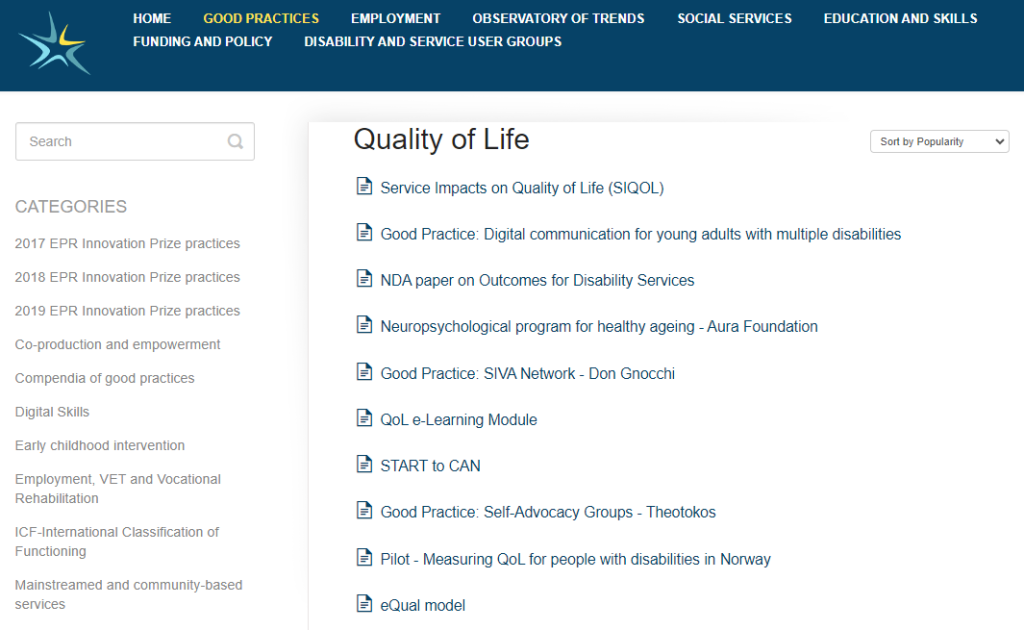Go to the Home menu item

(152, 18)
